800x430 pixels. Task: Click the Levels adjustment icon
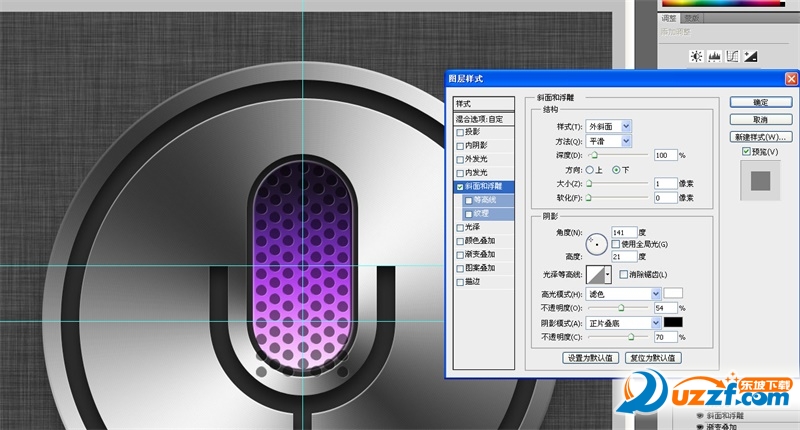713,56
